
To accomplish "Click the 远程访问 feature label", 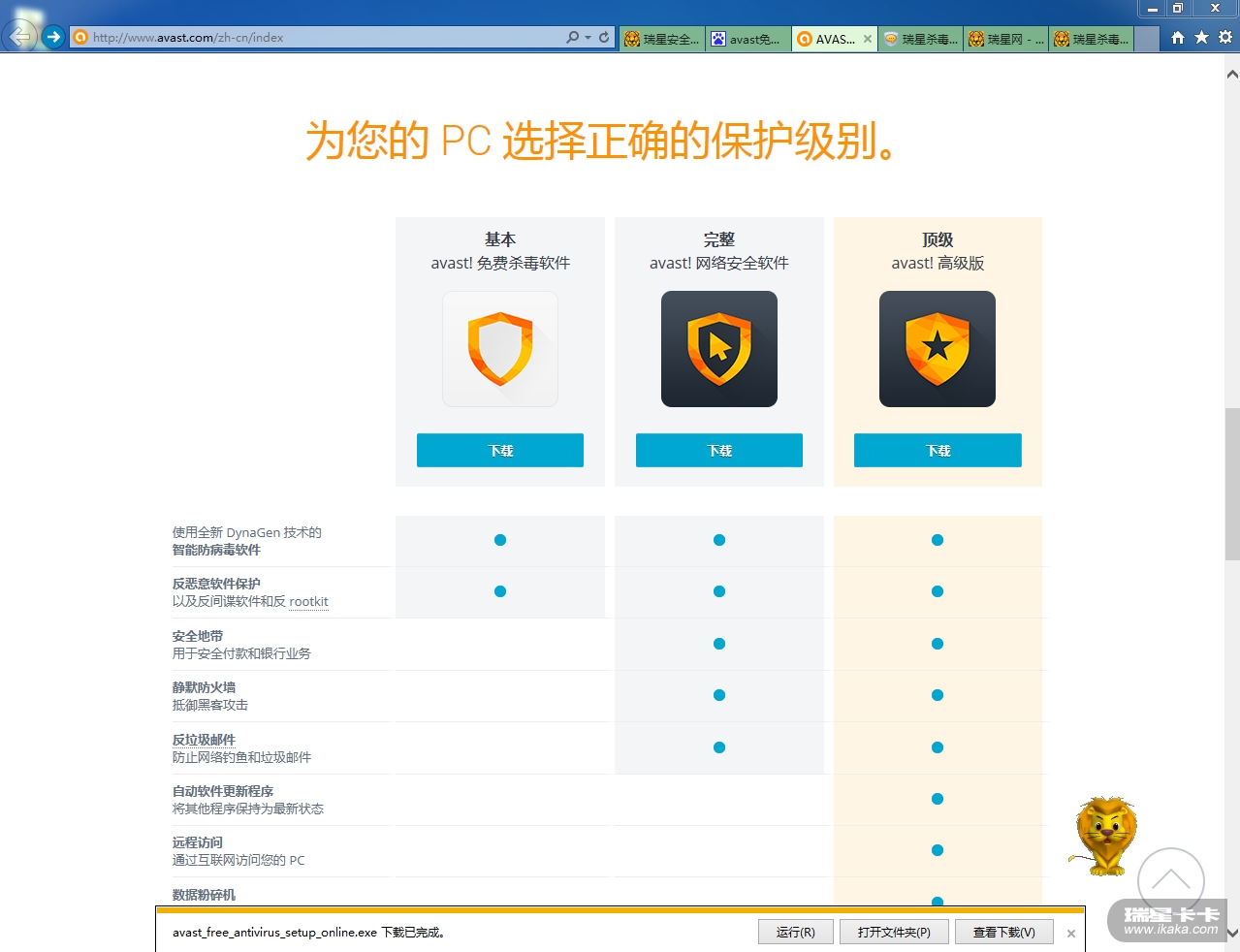I will click(198, 842).
